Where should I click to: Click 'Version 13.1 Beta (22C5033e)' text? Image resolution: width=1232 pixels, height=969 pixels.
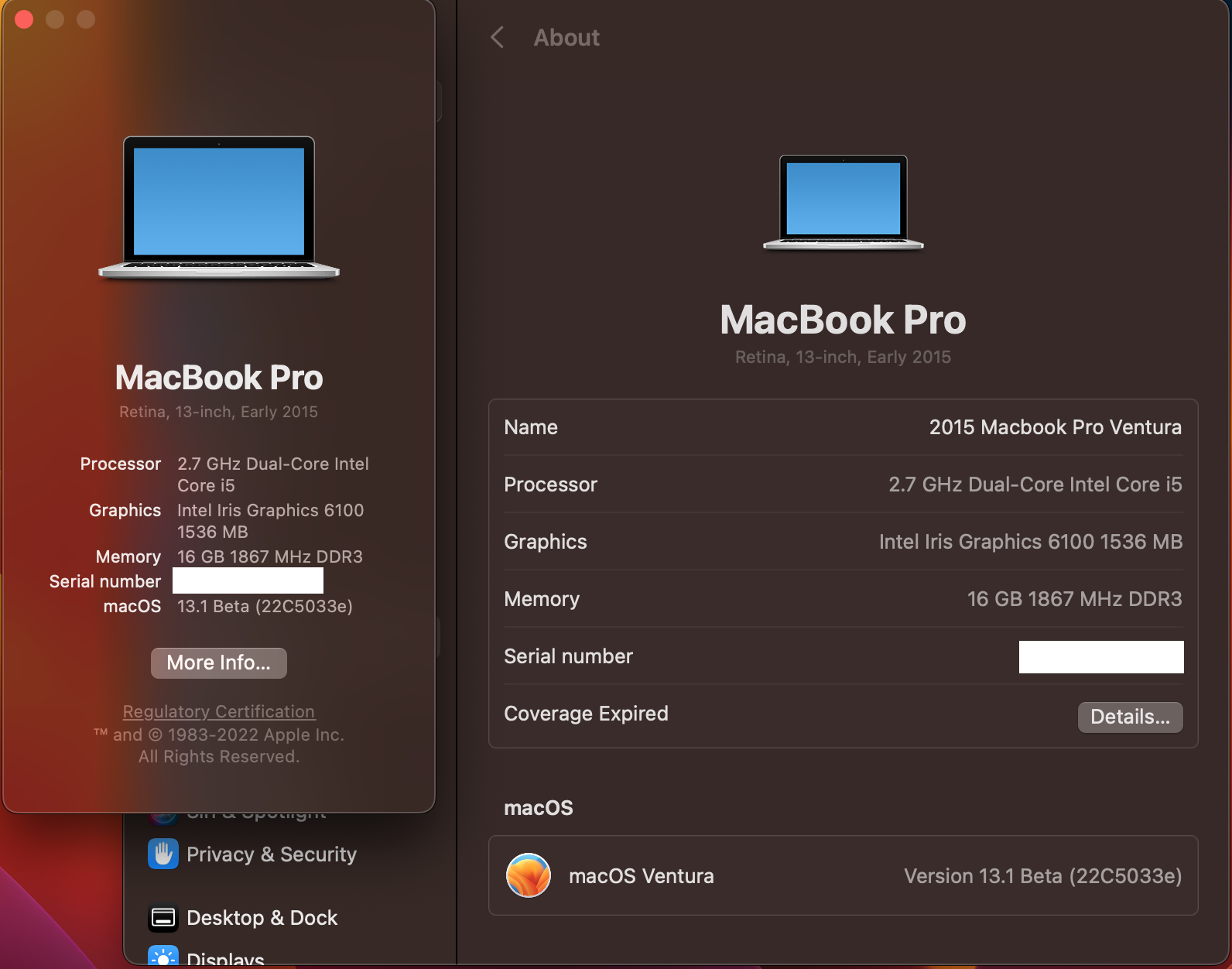point(1043,876)
